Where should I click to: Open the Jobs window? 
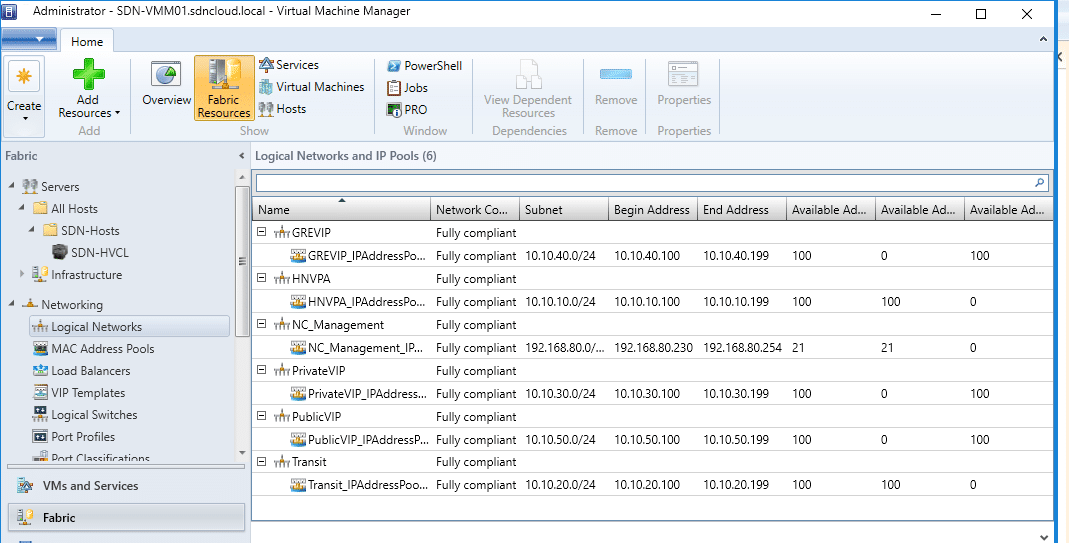[x=407, y=87]
